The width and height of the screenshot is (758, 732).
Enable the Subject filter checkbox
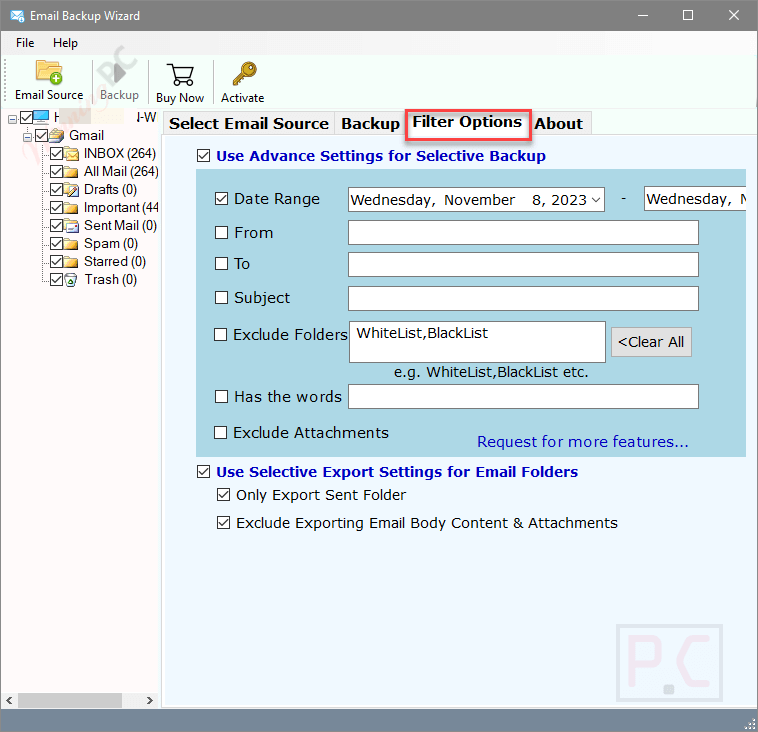point(221,297)
